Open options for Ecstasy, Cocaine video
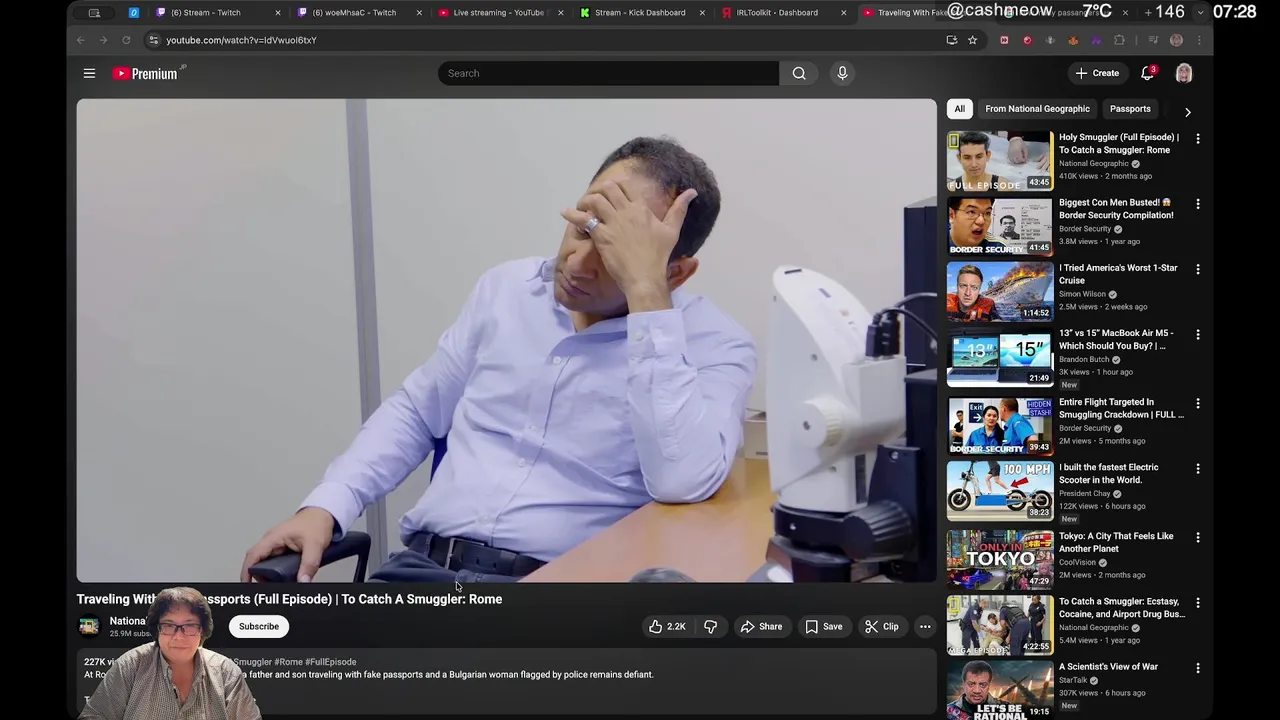 tap(1198, 603)
